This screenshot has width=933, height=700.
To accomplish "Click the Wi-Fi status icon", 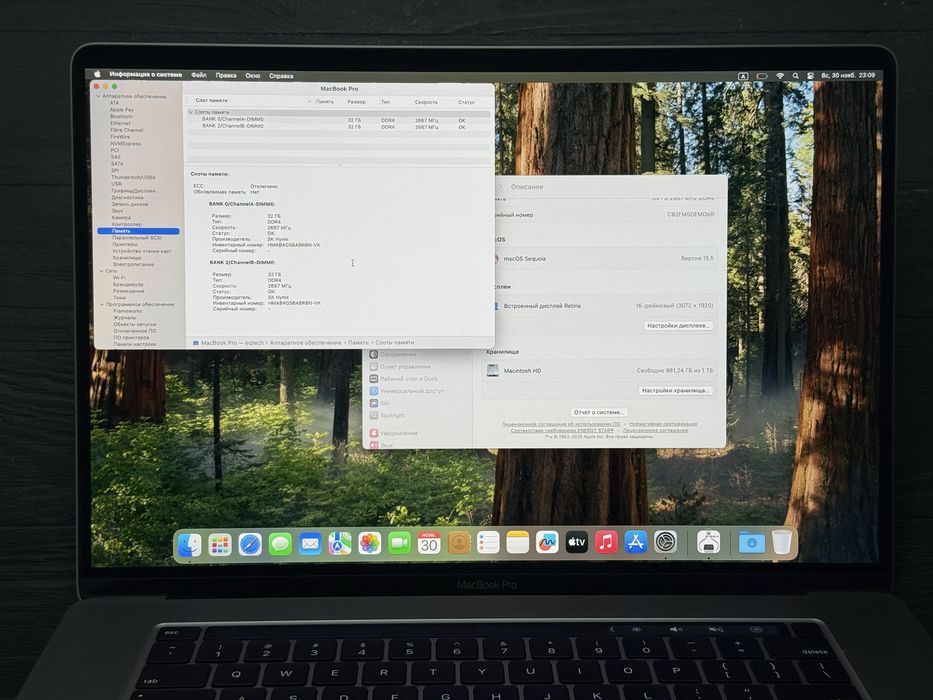I will pyautogui.click(x=779, y=76).
